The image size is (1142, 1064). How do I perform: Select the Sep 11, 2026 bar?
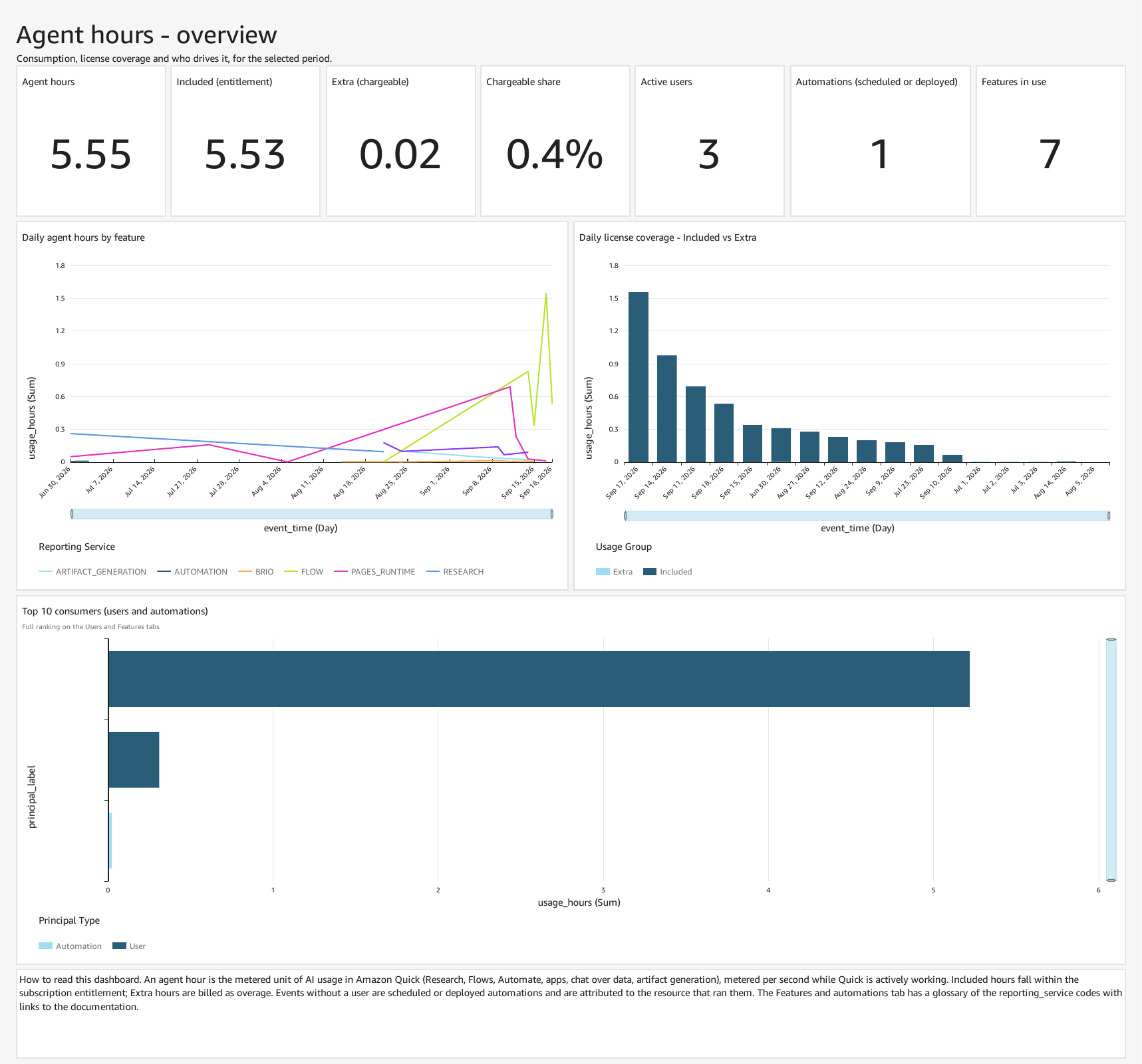pos(696,424)
